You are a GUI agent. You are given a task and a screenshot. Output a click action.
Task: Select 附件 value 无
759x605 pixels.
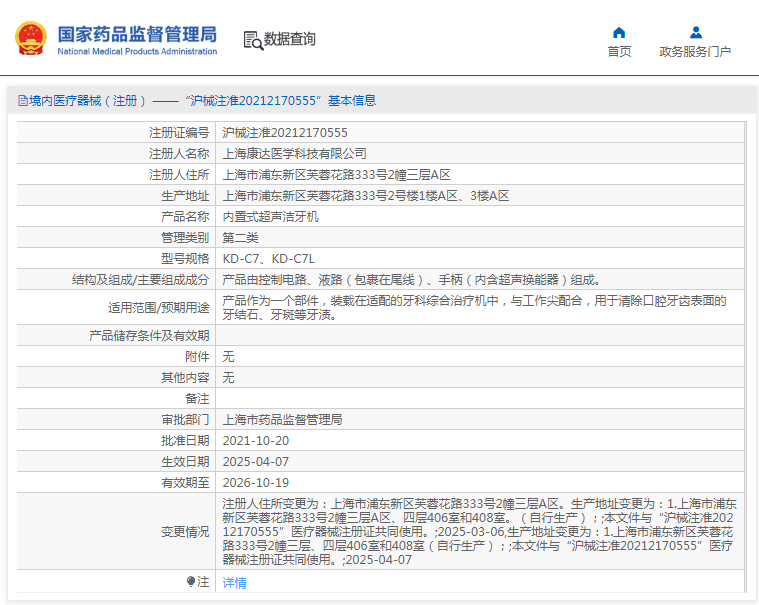pyautogui.click(x=228, y=357)
